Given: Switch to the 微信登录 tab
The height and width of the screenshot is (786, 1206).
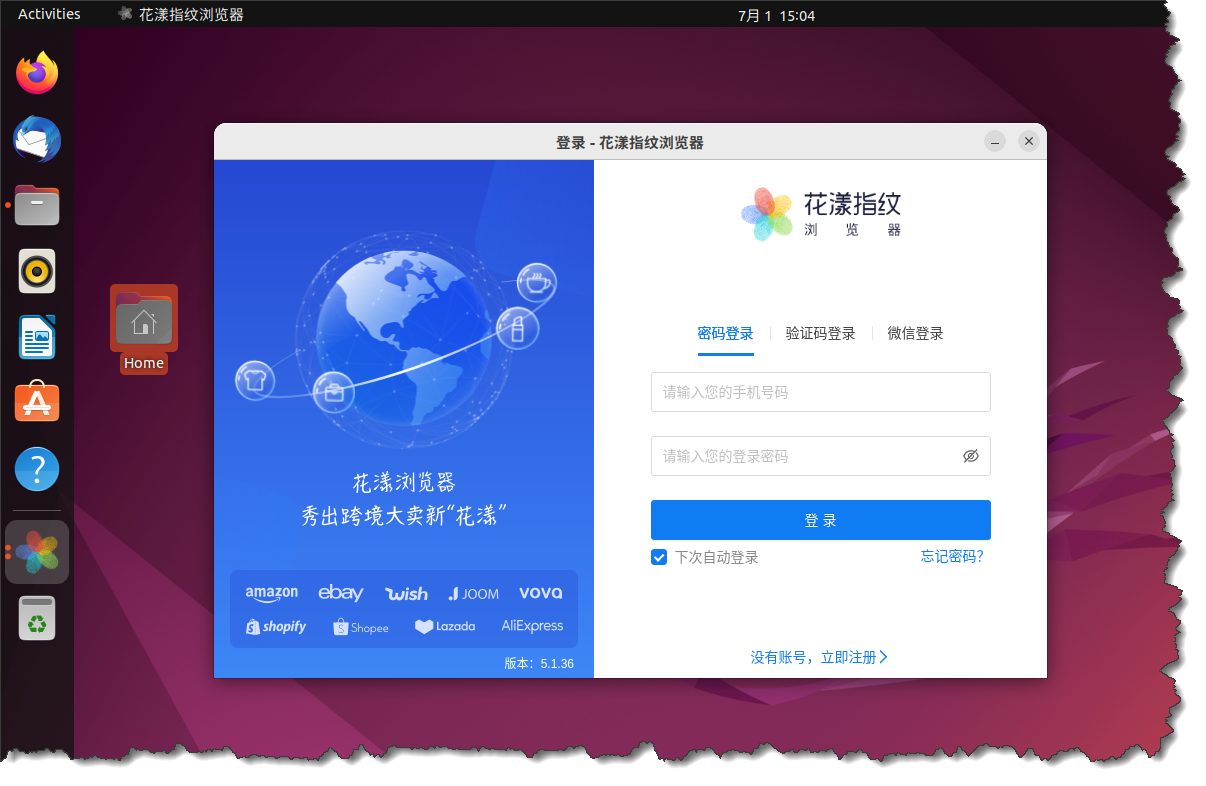Looking at the screenshot, I should (915, 334).
